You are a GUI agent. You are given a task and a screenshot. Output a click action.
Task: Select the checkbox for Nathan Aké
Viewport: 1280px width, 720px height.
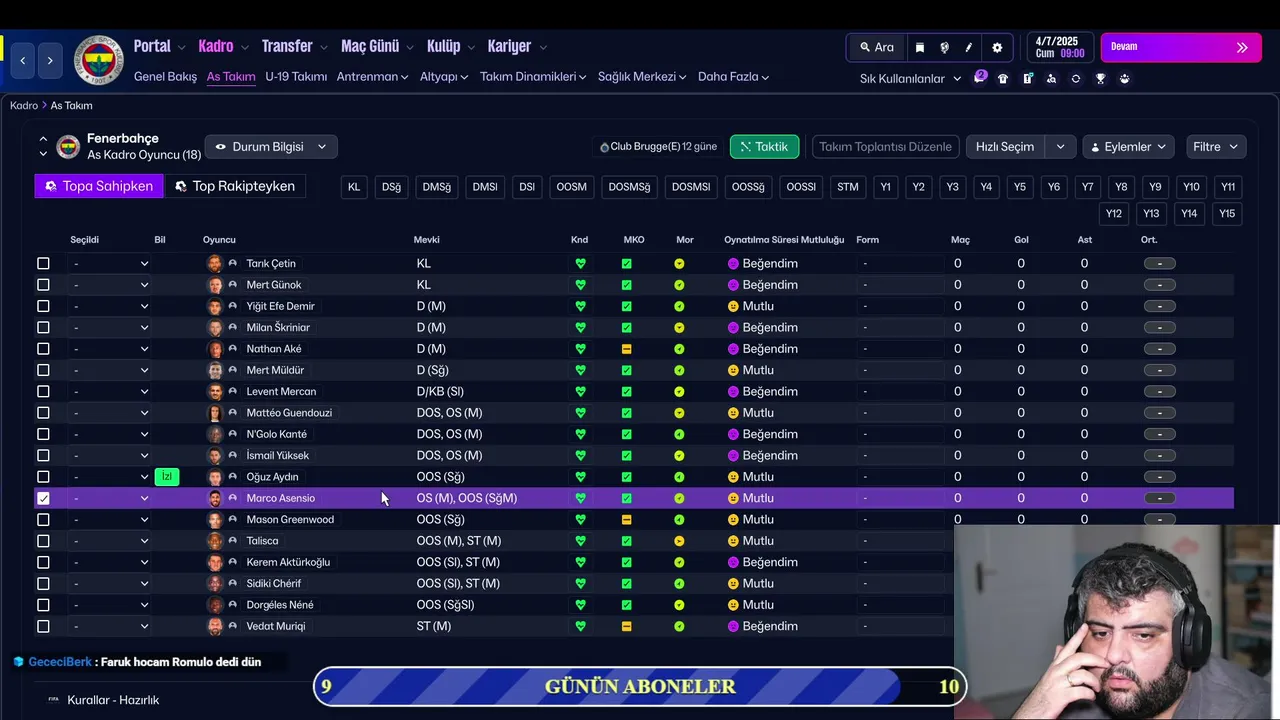click(x=43, y=349)
